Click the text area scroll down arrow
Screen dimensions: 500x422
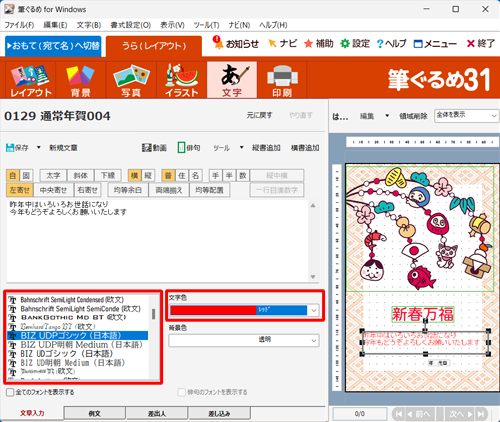313,277
